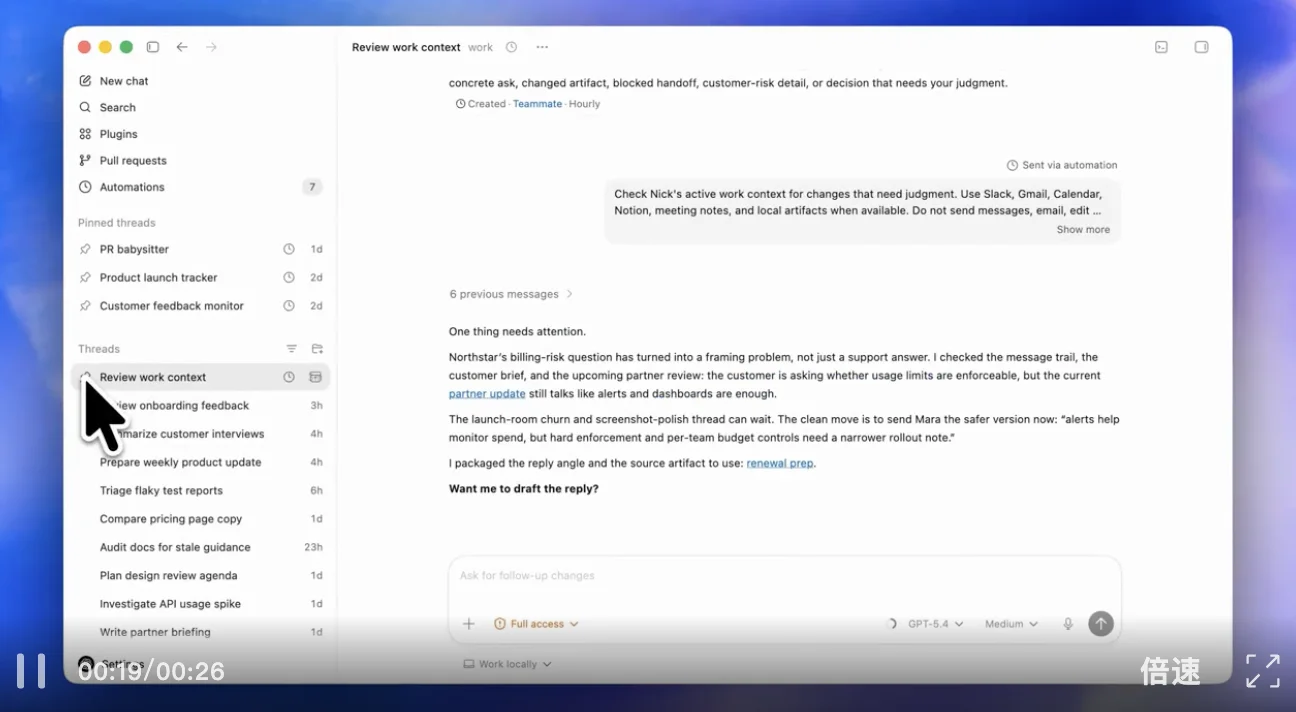Toggle the sidebar panel icon
Image resolution: width=1296 pixels, height=712 pixels.
(153, 47)
